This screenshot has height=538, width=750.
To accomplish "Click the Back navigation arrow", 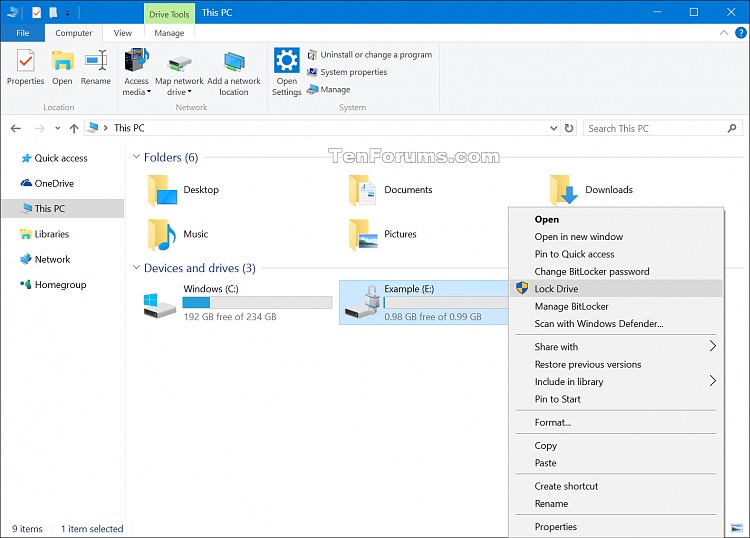I will coord(16,128).
